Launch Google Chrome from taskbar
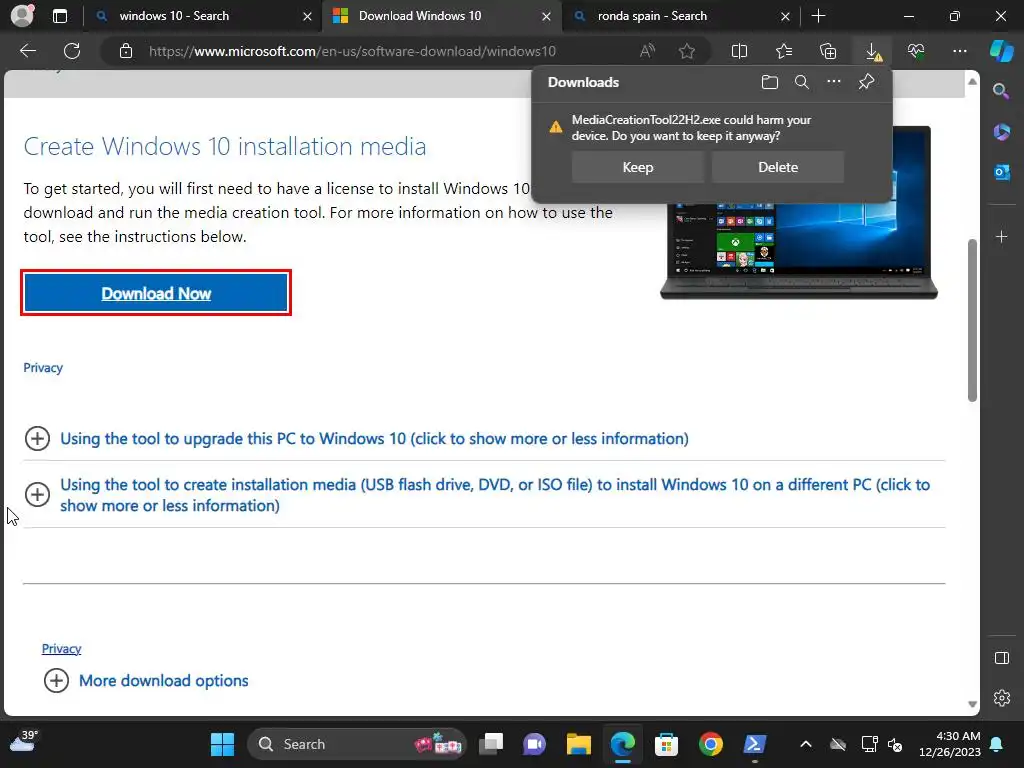 tap(711, 744)
